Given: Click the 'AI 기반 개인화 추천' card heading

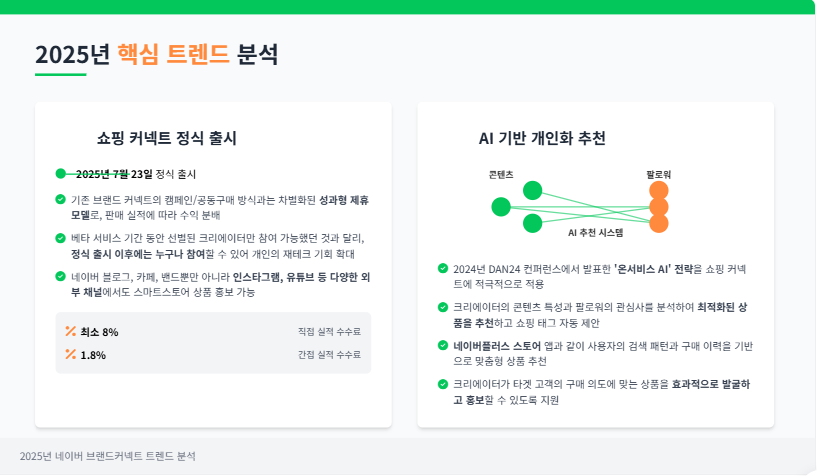Looking at the screenshot, I should 542,138.
